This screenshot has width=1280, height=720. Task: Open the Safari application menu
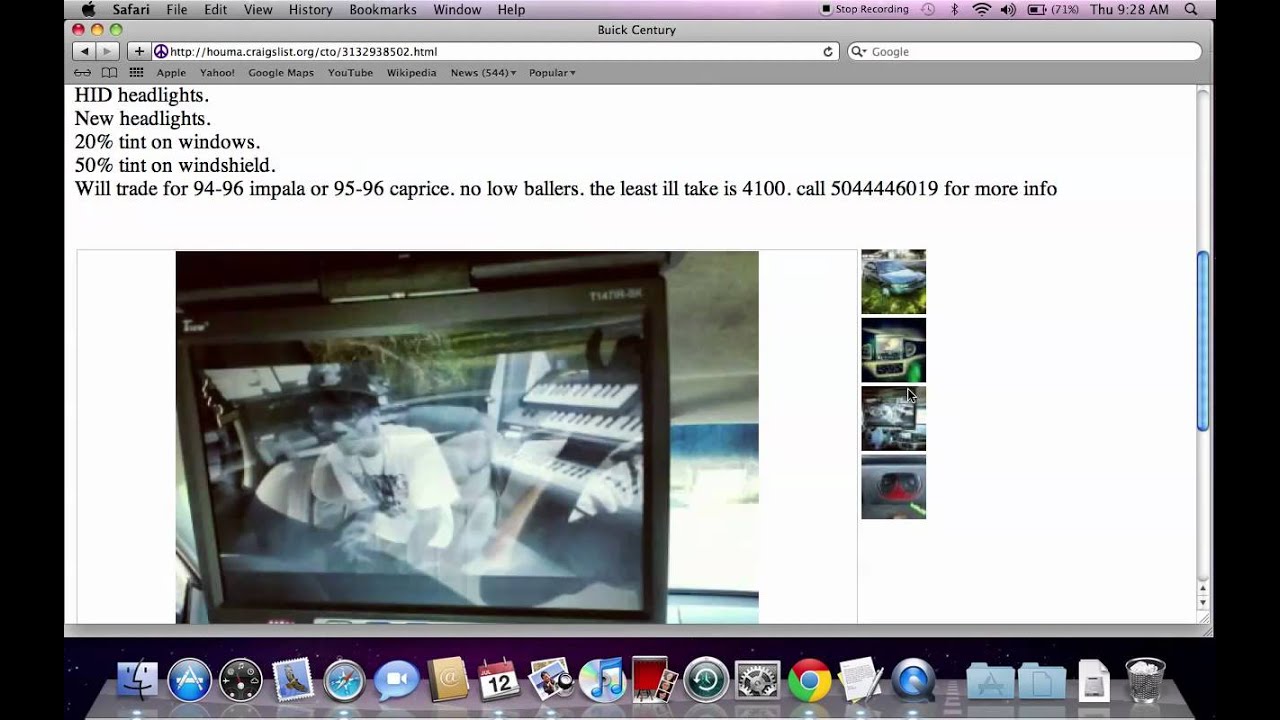coord(131,10)
